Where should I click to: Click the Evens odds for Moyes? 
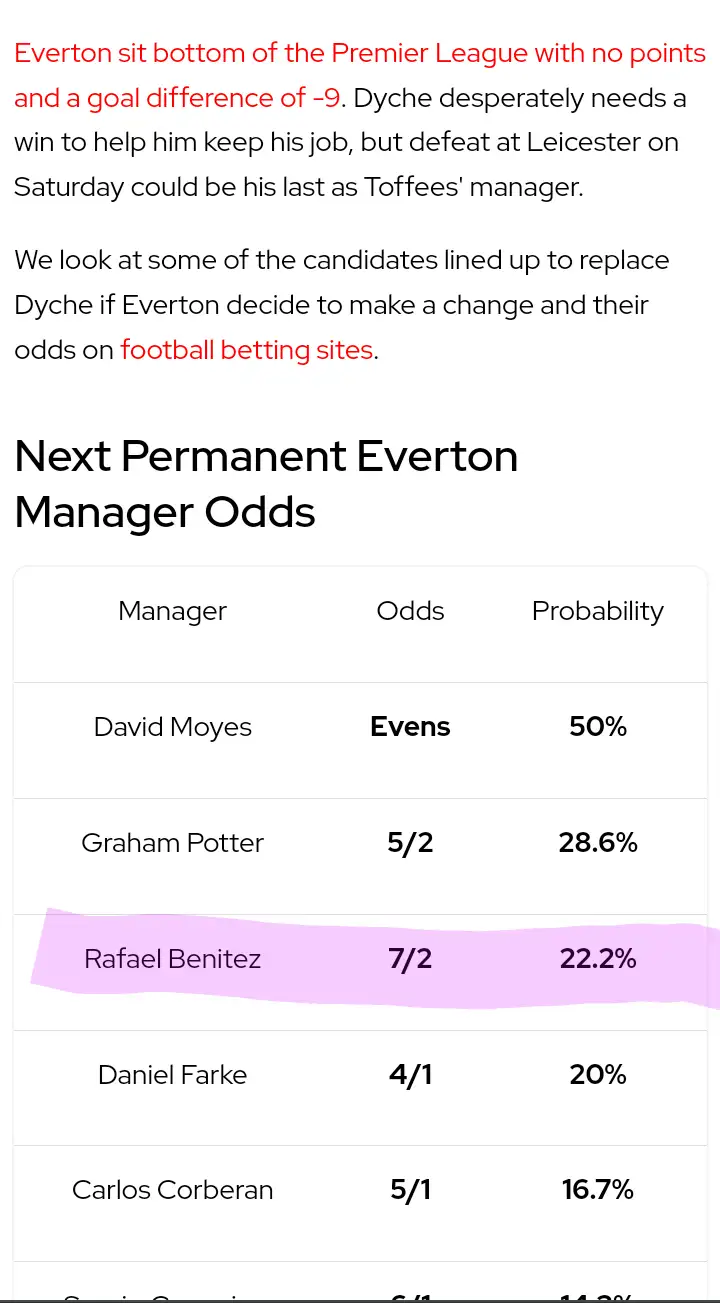click(410, 727)
